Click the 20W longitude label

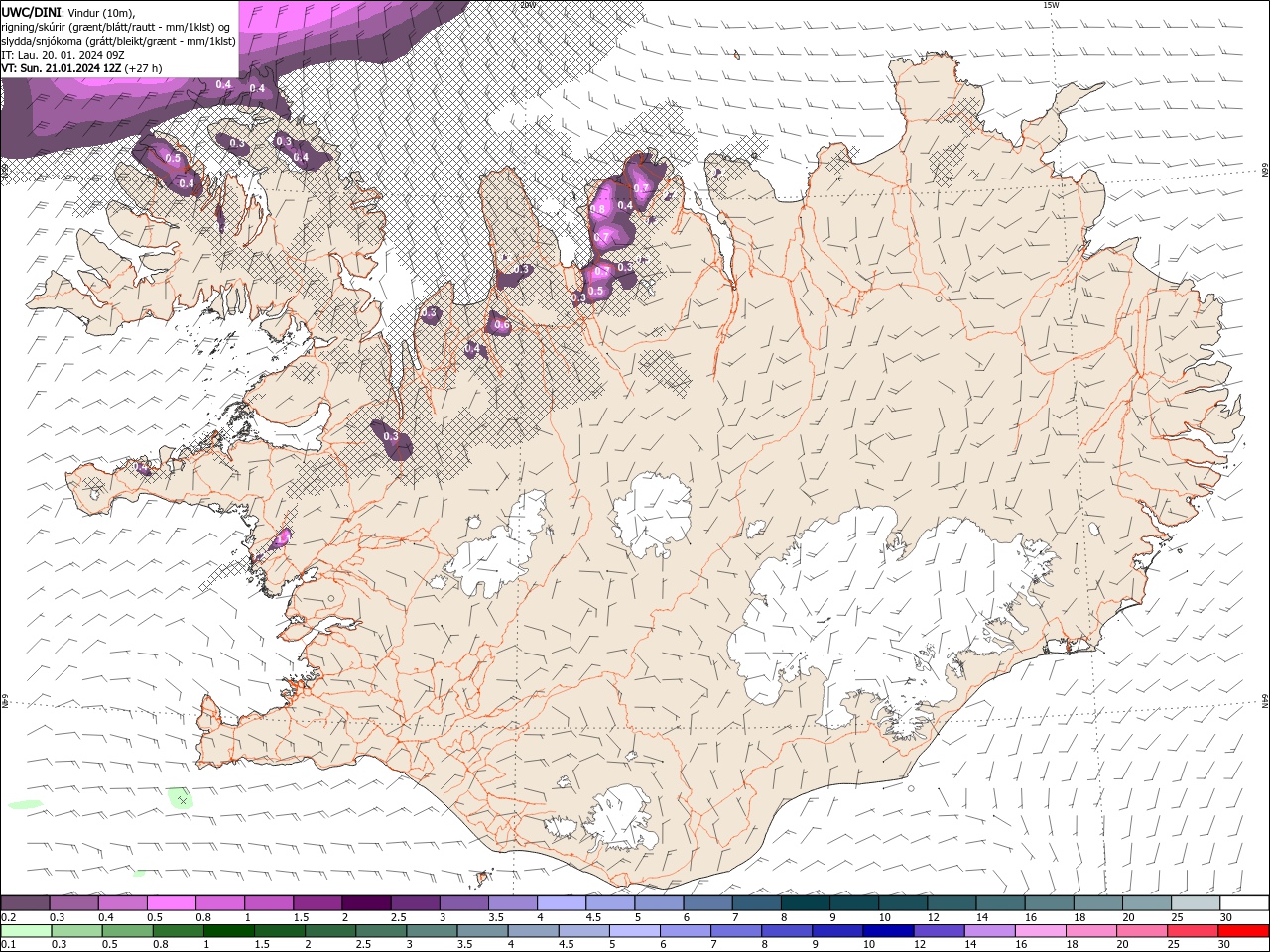[x=528, y=5]
